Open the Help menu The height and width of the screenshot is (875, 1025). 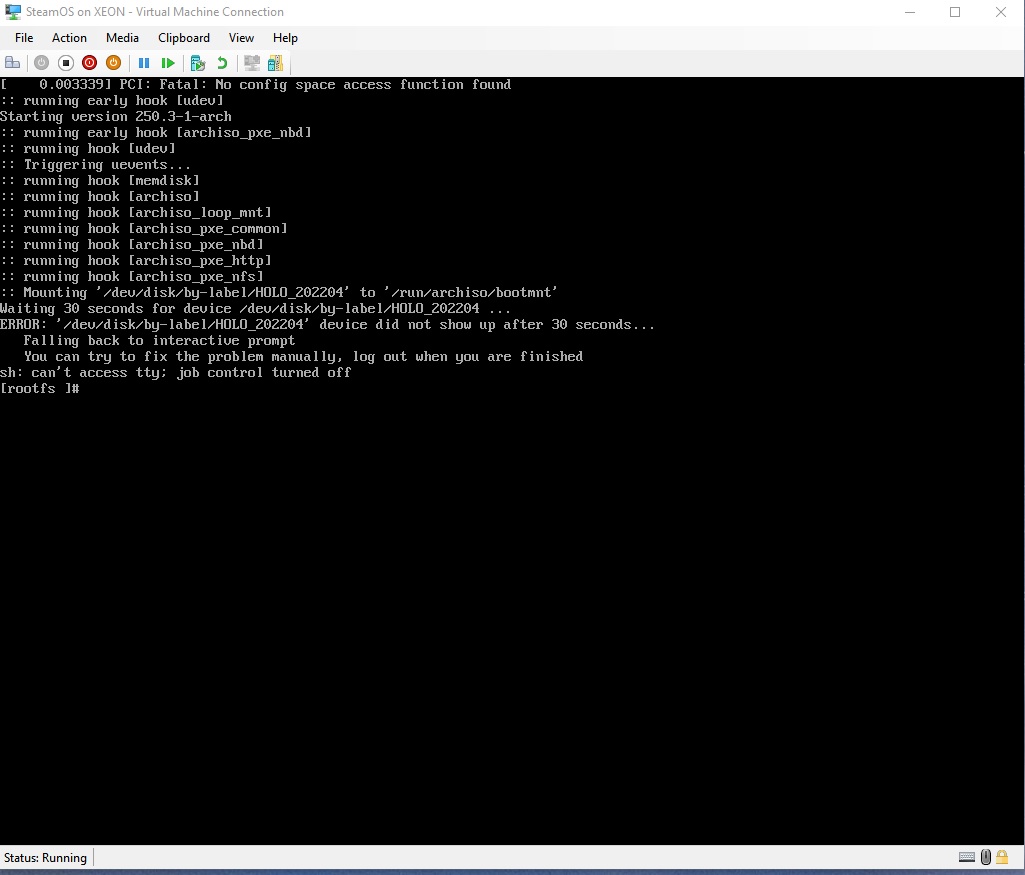pos(285,38)
